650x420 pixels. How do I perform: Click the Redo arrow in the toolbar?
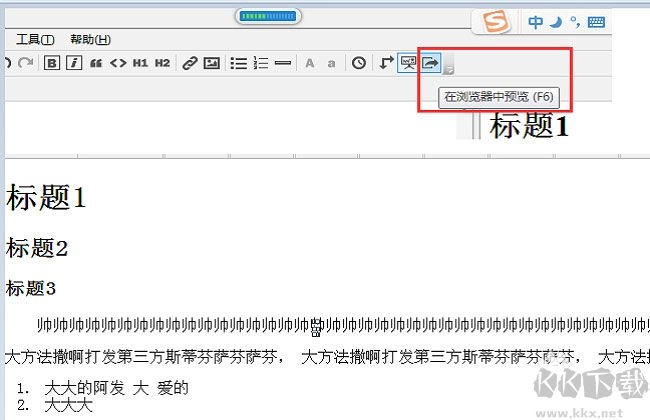26,63
